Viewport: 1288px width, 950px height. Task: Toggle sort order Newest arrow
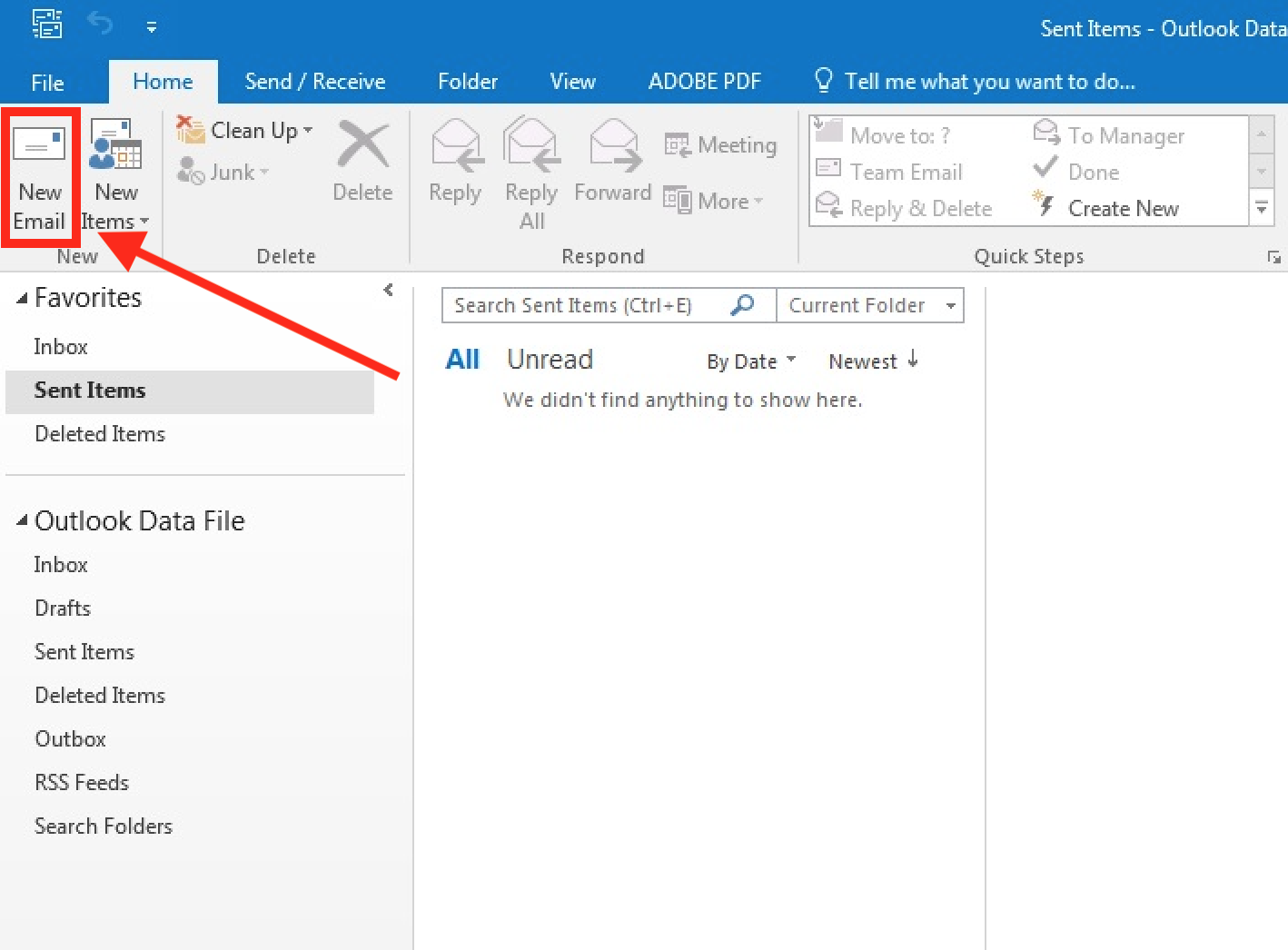(912, 361)
